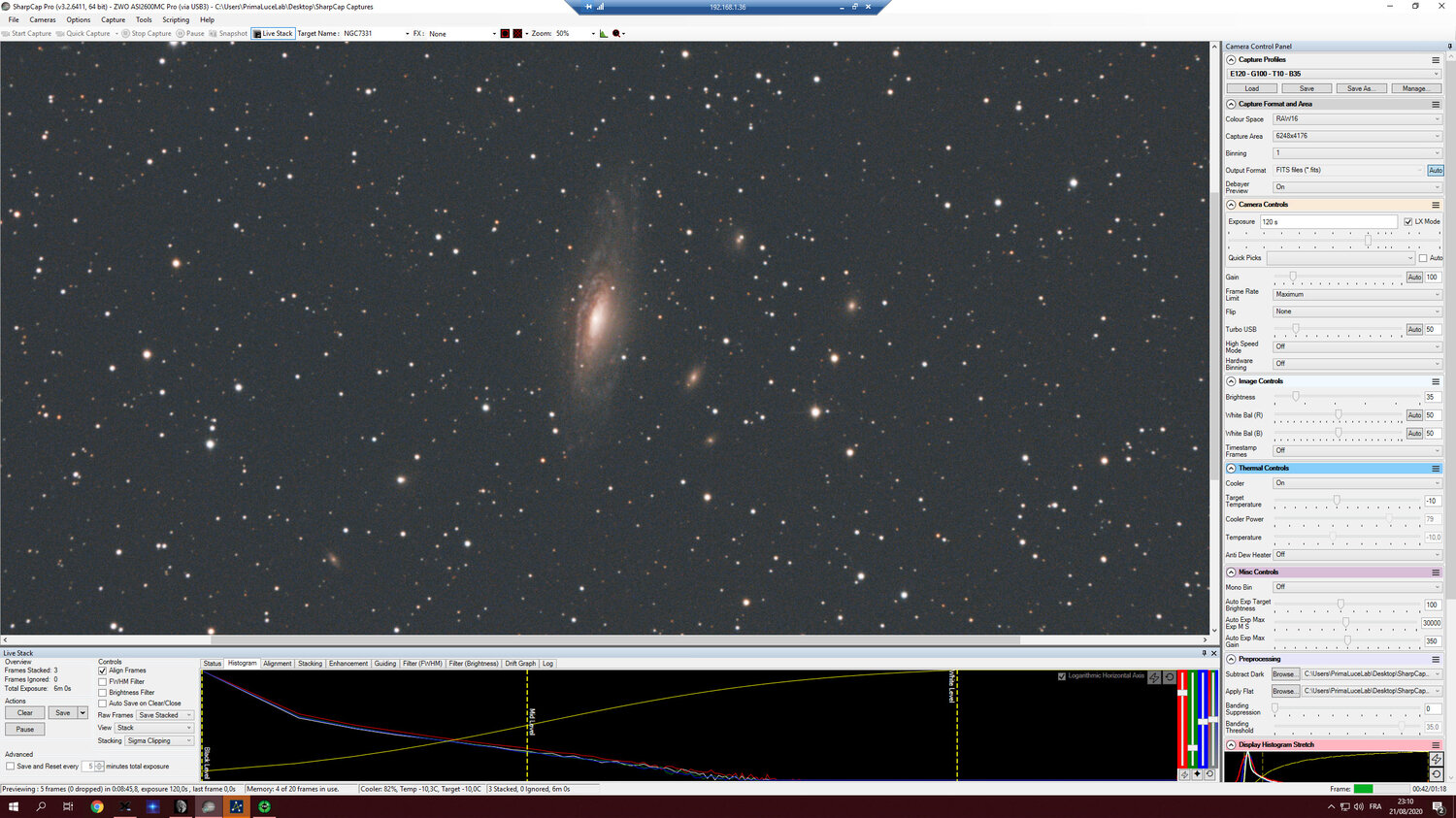Click the Live Stack histogram auto-stretch lightning icon

(1154, 677)
